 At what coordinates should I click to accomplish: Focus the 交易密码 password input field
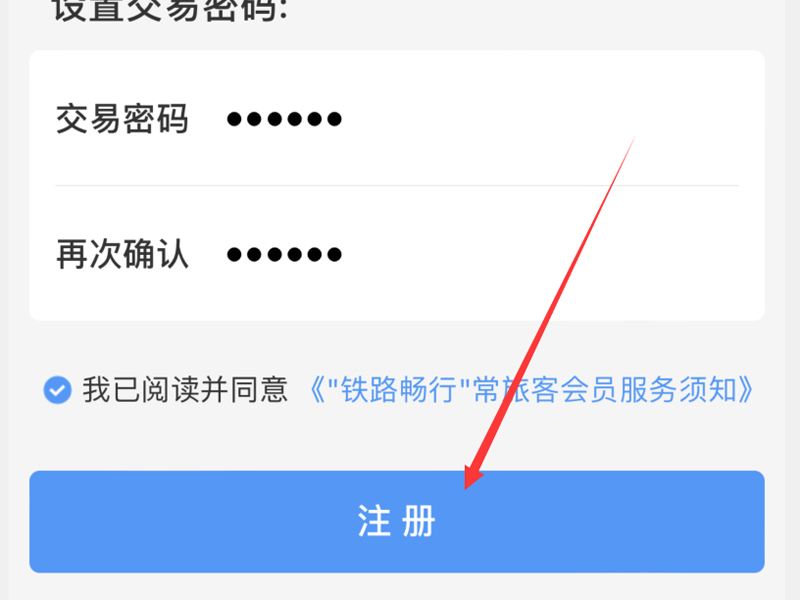396,119
